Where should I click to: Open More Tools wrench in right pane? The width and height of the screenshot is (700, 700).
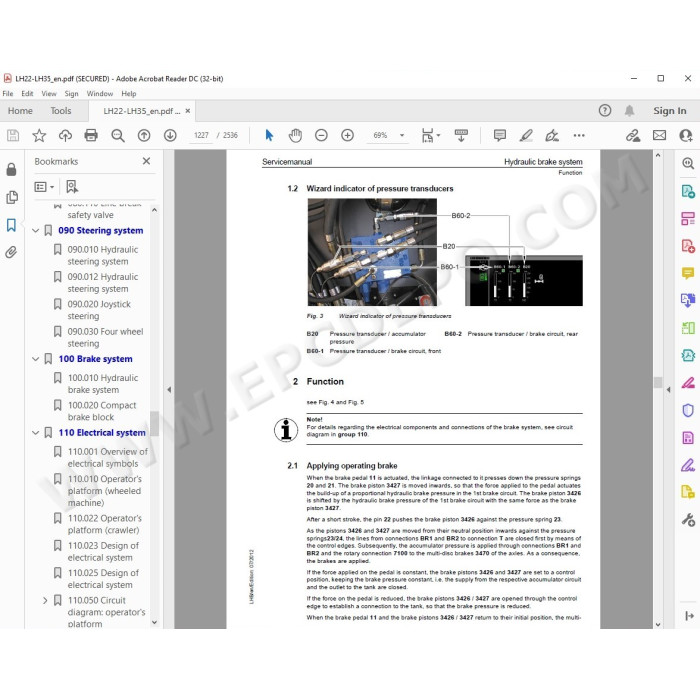pos(688,520)
